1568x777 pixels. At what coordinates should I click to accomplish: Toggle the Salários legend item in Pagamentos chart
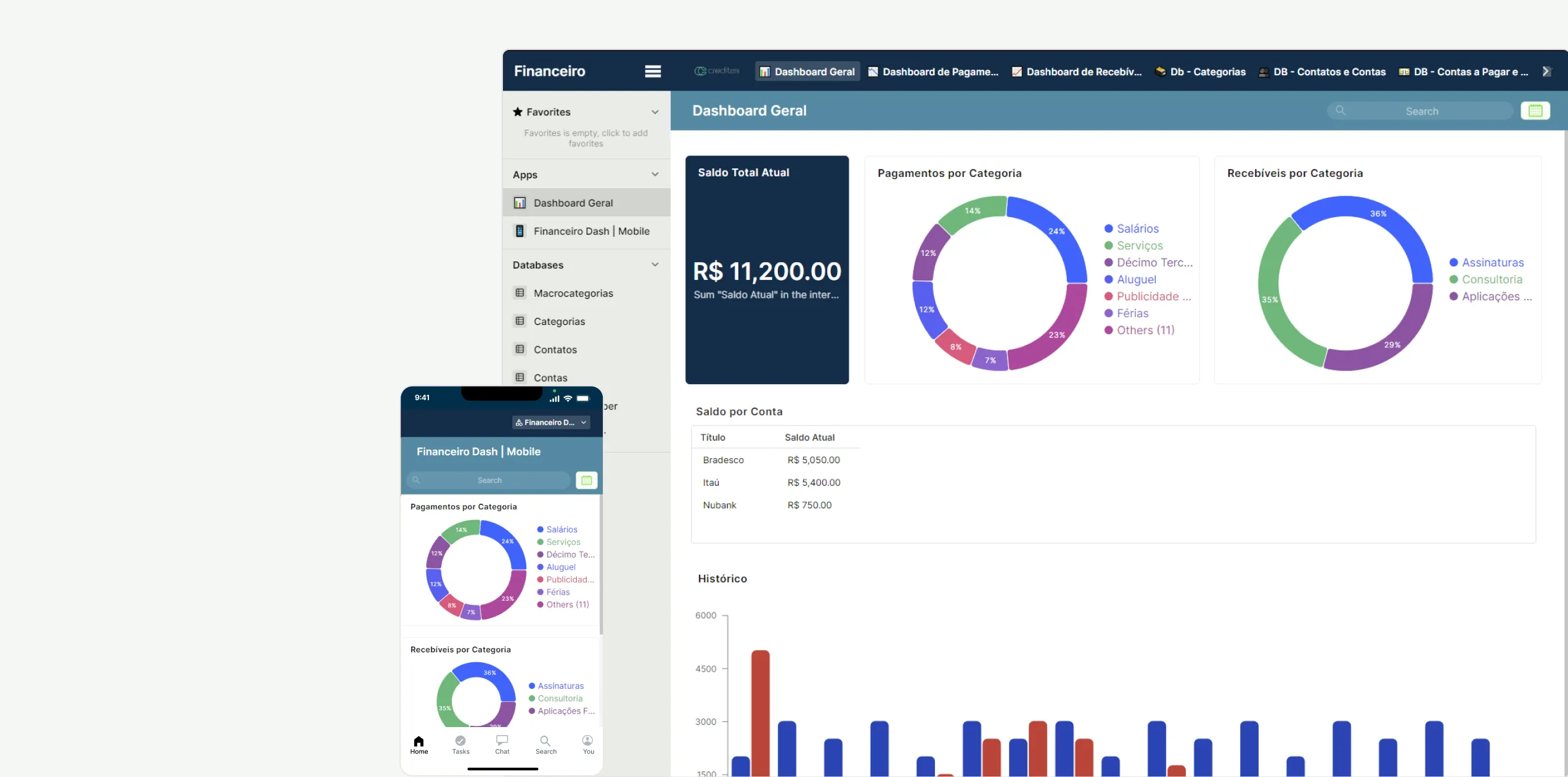point(1132,229)
